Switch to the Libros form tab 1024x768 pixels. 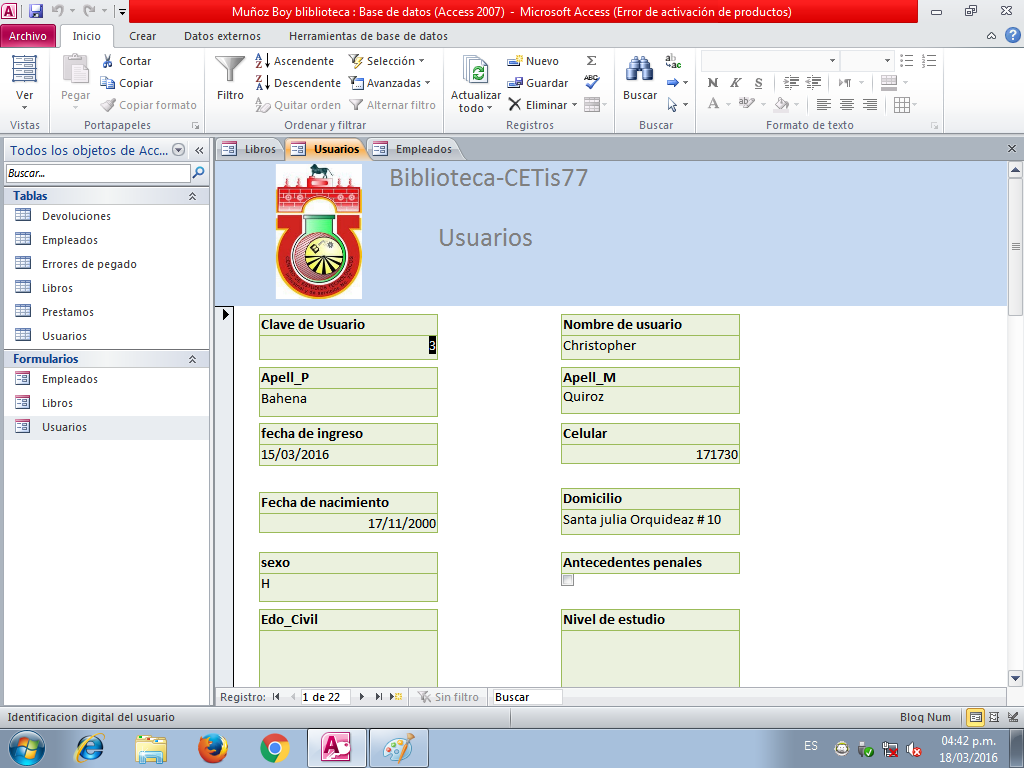tap(249, 149)
